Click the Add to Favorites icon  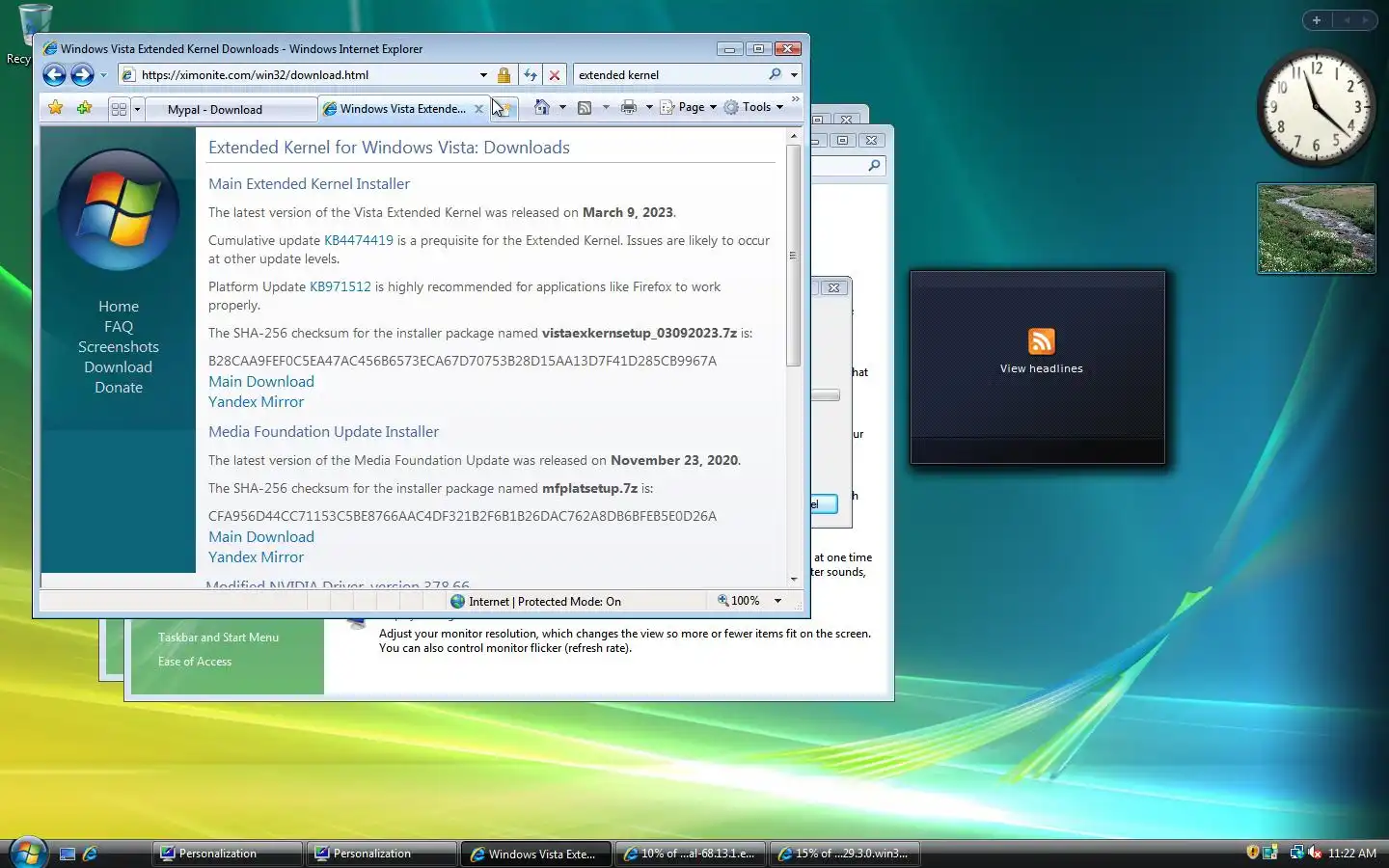click(85, 108)
